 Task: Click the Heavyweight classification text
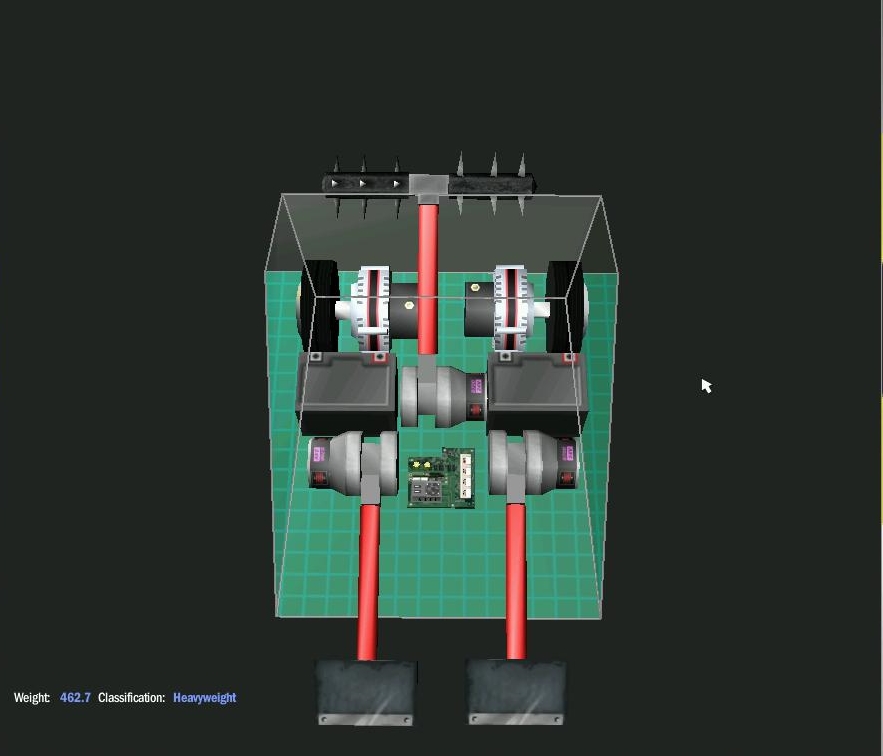pos(204,698)
